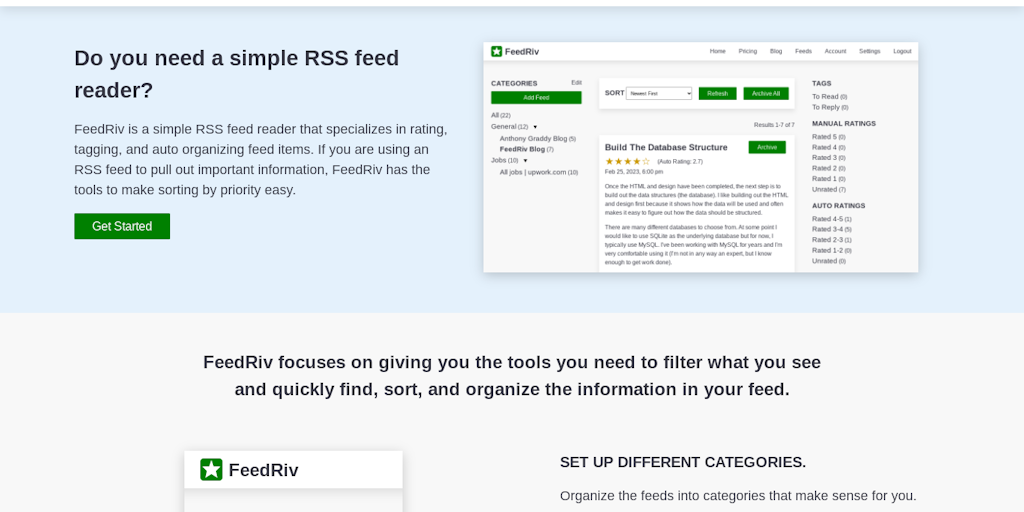1024x512 pixels.
Task: Open the Feeds menu item
Action: coord(803,51)
